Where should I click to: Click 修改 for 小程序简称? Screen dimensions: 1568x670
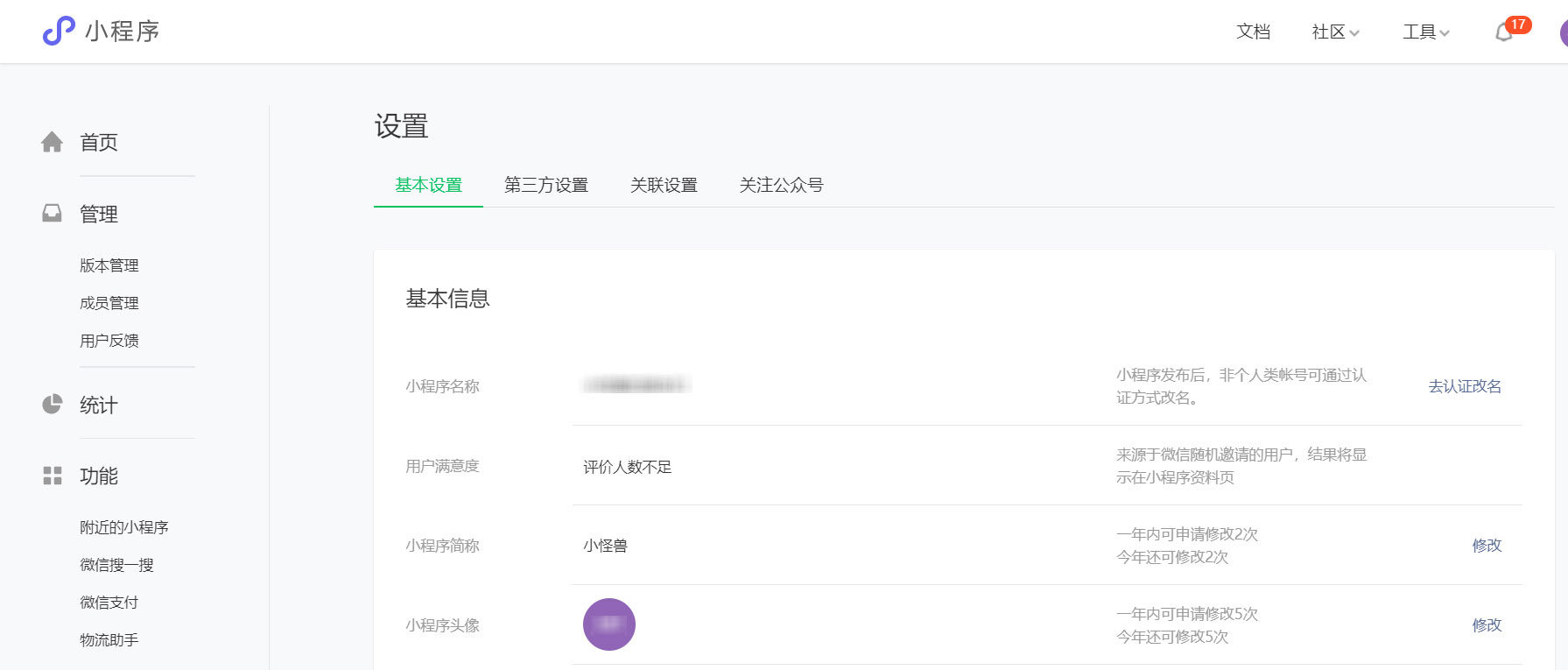[x=1487, y=546]
